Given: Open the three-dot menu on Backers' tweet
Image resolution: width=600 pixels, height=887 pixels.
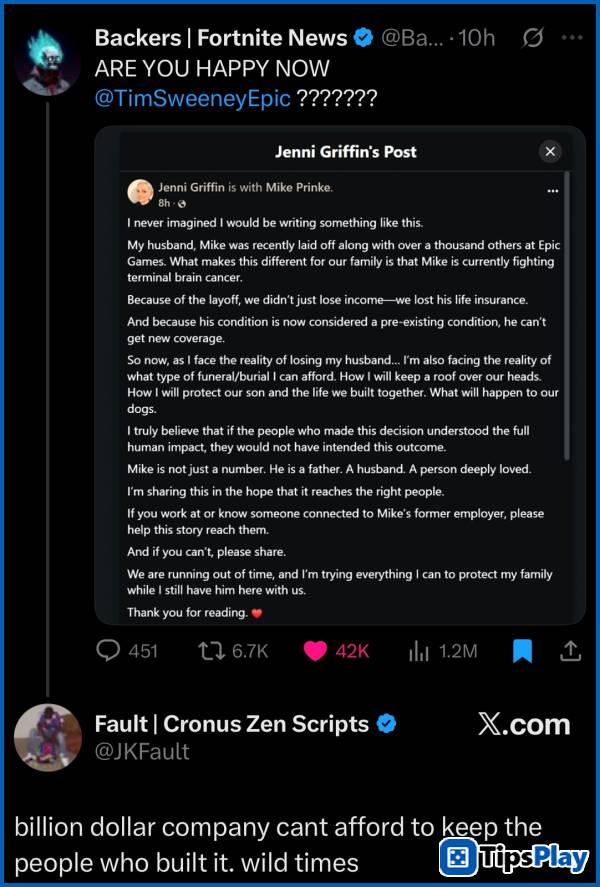Looking at the screenshot, I should coord(573,38).
